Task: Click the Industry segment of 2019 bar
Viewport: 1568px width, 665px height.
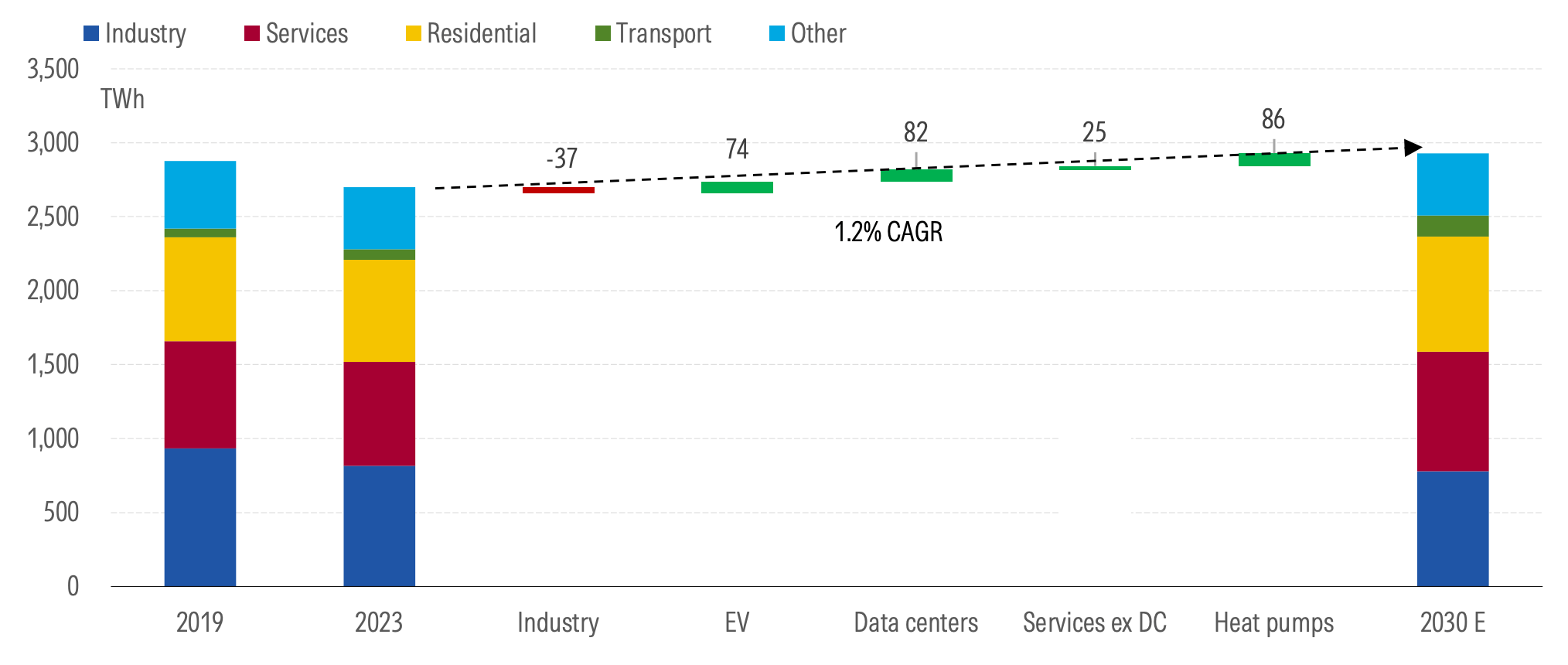Action: [x=200, y=517]
